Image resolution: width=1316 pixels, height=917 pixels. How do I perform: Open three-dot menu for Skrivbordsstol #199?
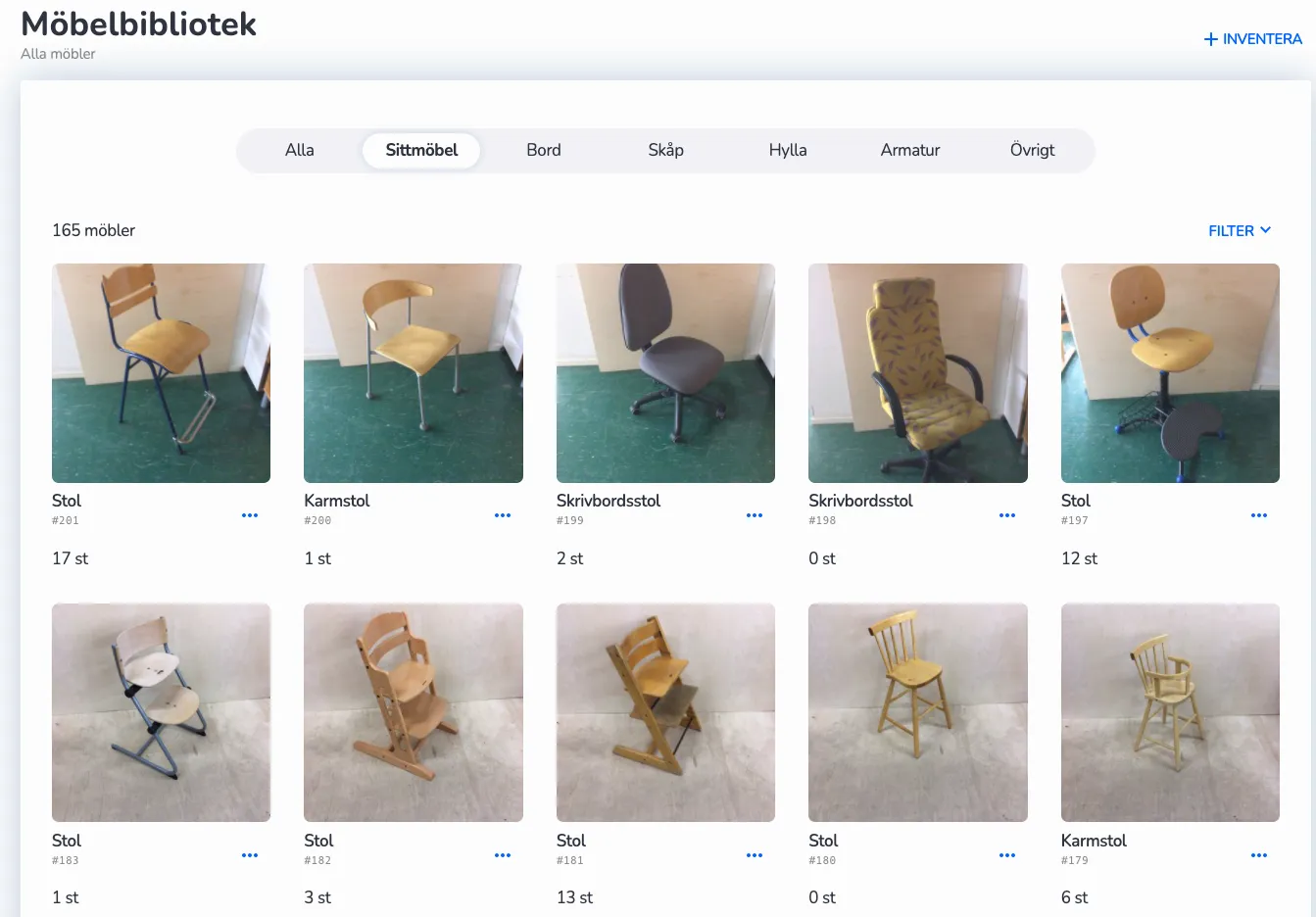click(755, 515)
